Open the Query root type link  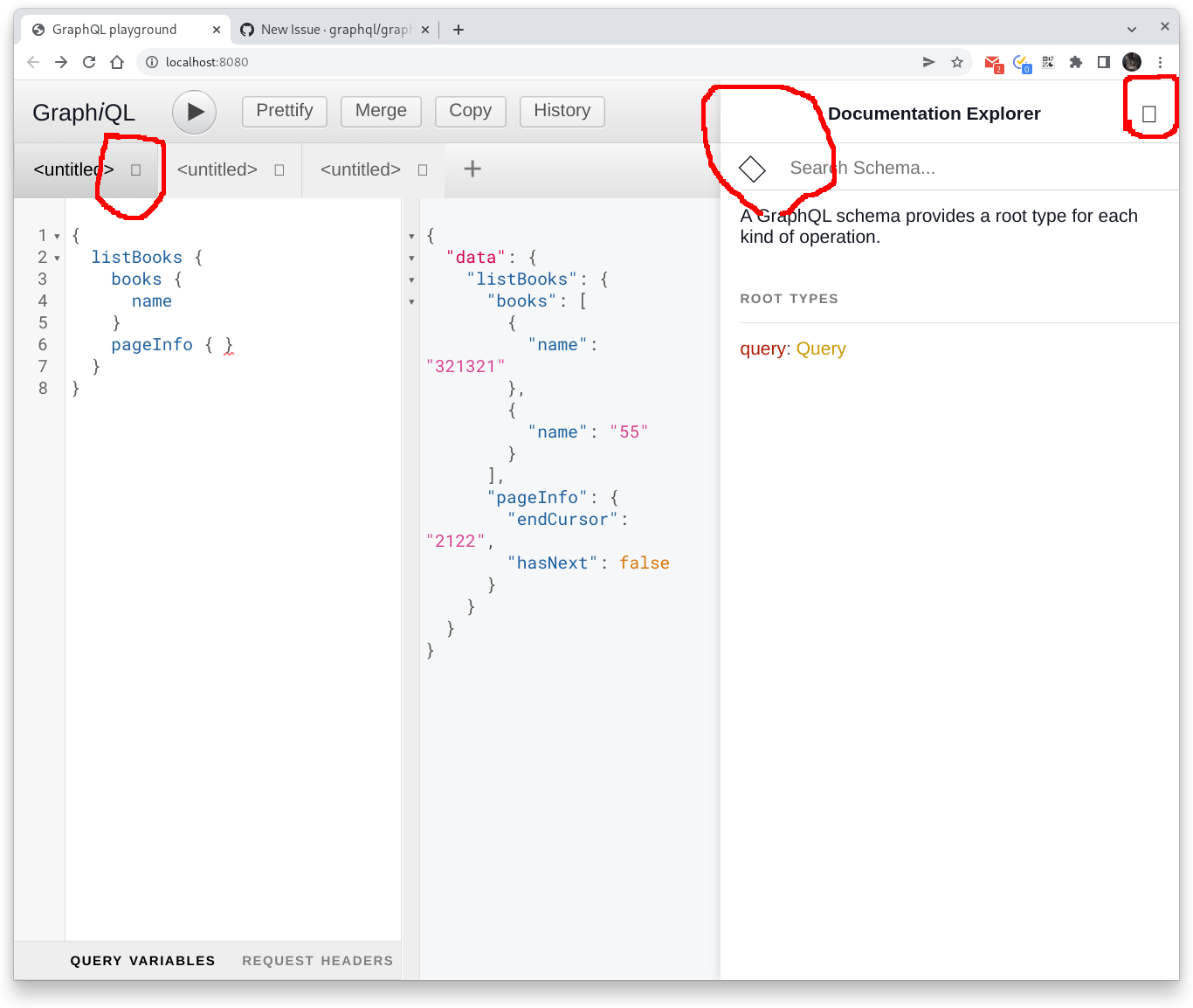pyautogui.click(x=821, y=349)
